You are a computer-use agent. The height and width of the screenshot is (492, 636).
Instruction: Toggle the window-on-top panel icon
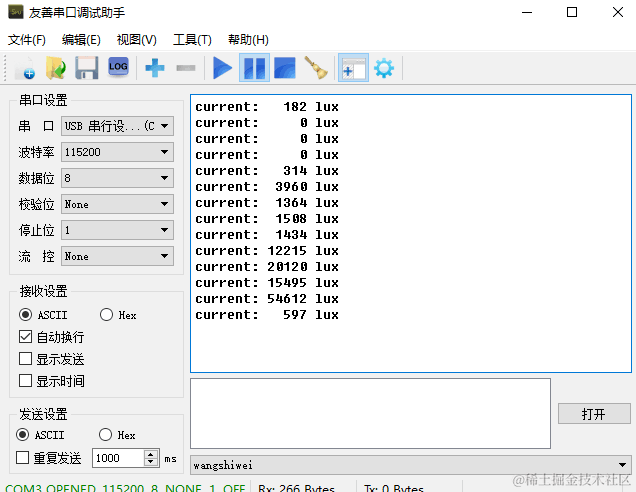[x=353, y=68]
